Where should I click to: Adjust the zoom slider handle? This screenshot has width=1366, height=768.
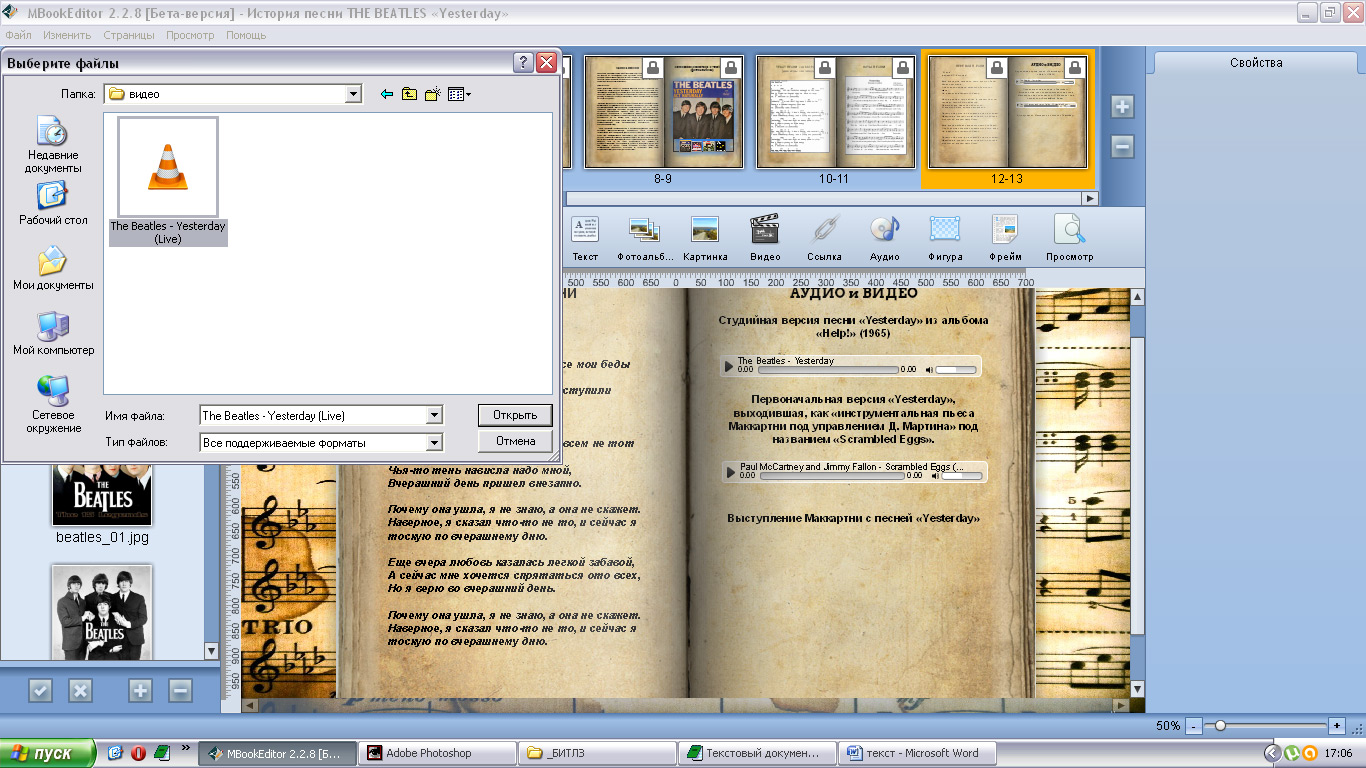click(x=1220, y=726)
